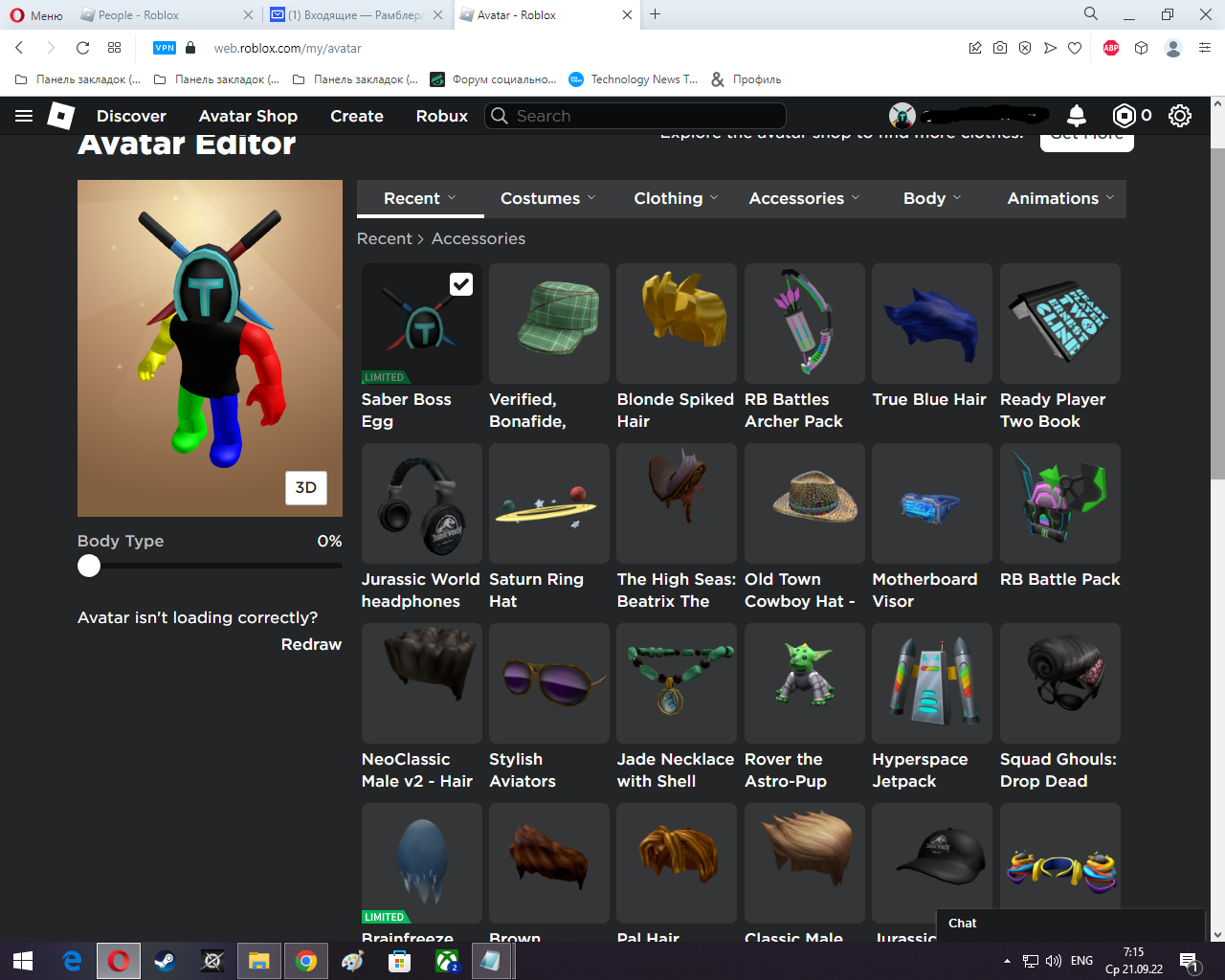Reload the page with the browser refresh icon

82,48
